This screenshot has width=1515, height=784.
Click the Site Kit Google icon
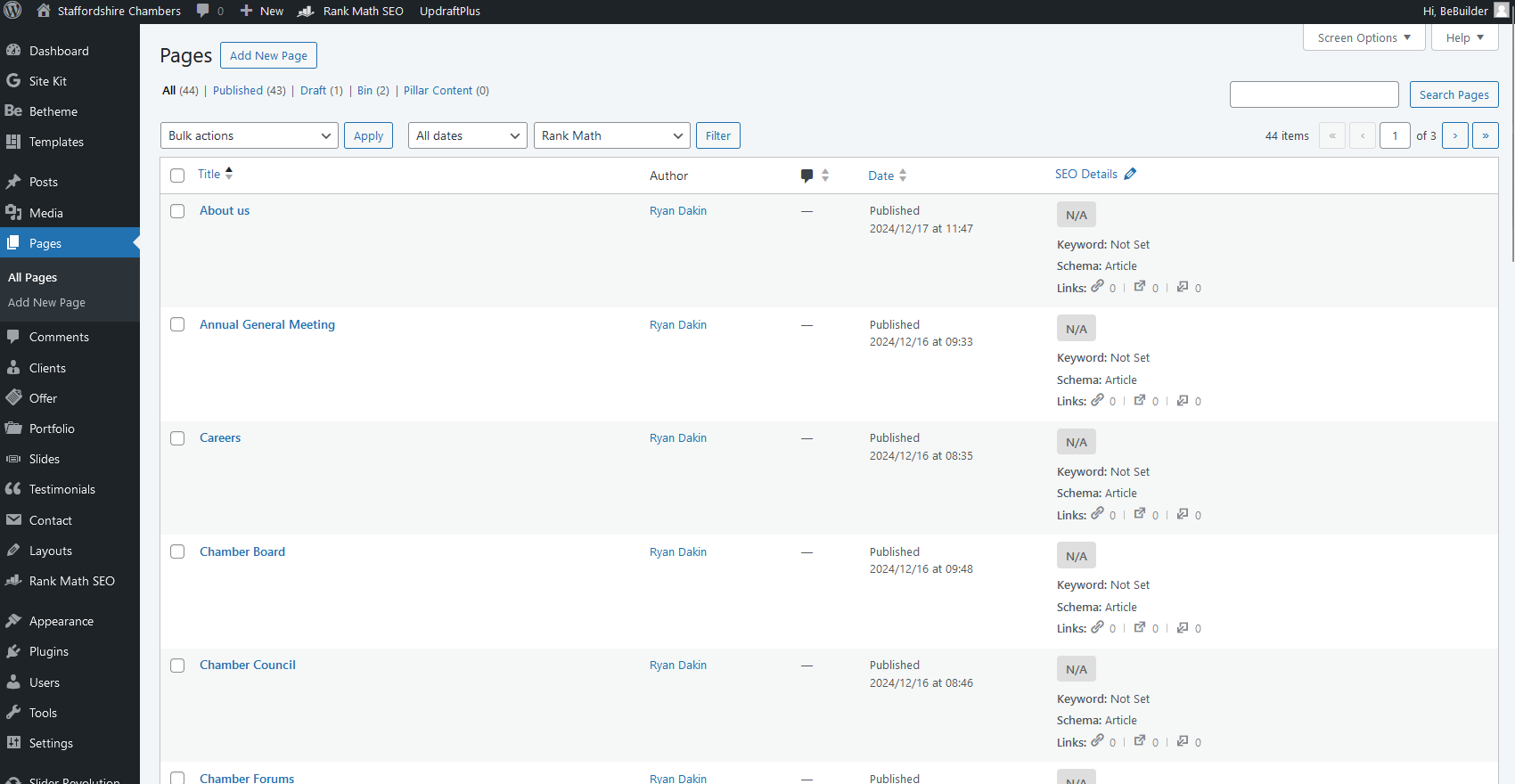(13, 81)
